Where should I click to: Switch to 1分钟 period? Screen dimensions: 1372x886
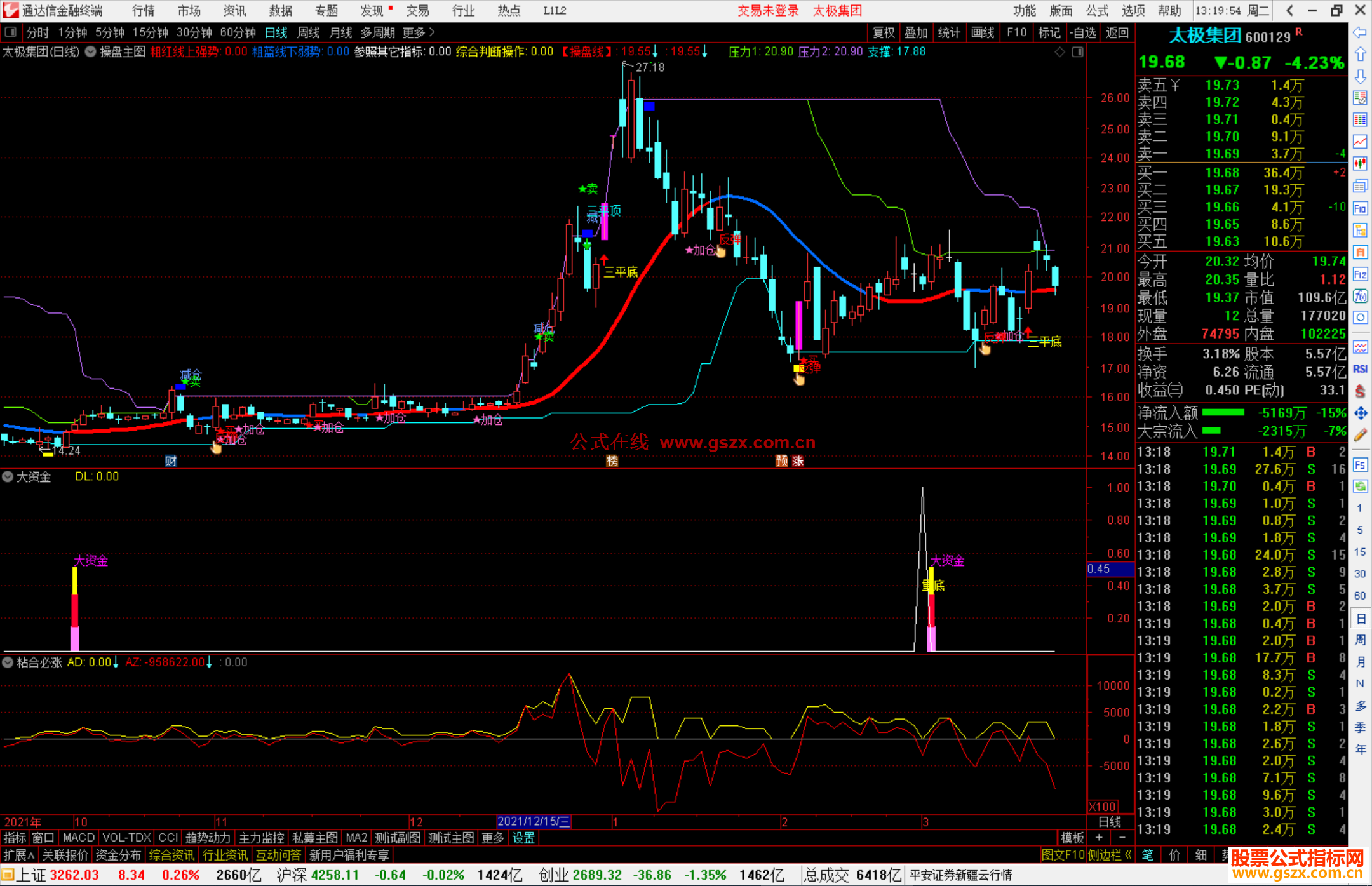[72, 32]
